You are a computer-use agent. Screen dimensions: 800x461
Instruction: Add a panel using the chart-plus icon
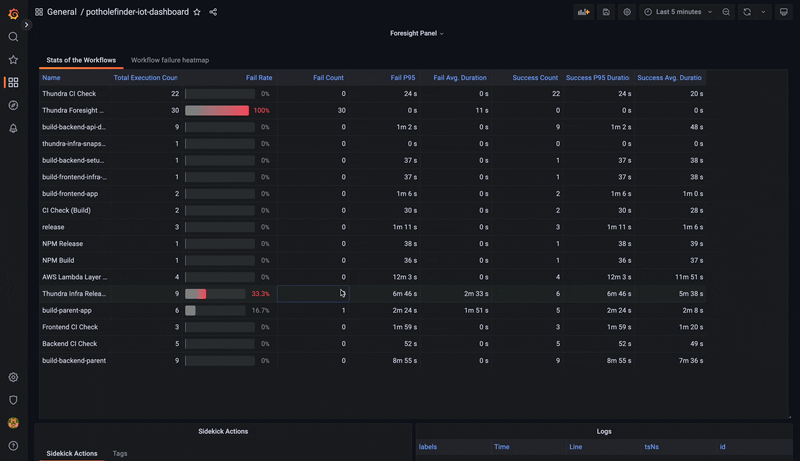point(584,12)
